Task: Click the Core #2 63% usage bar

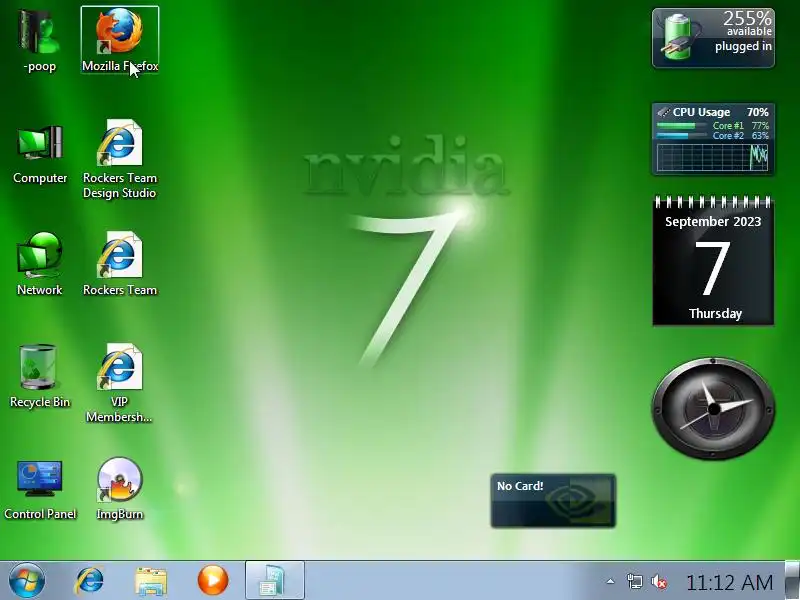Action: pyautogui.click(x=684, y=136)
